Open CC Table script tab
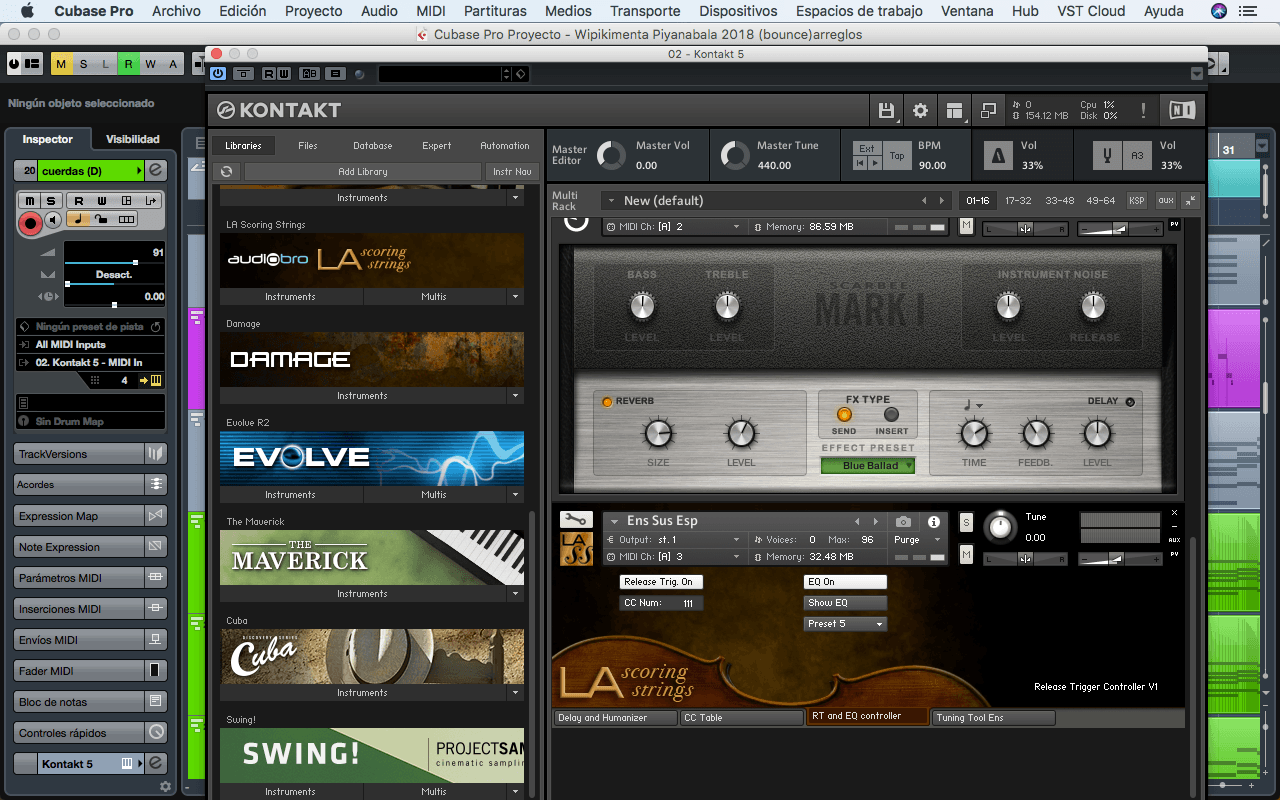The height and width of the screenshot is (800, 1280). click(x=742, y=718)
